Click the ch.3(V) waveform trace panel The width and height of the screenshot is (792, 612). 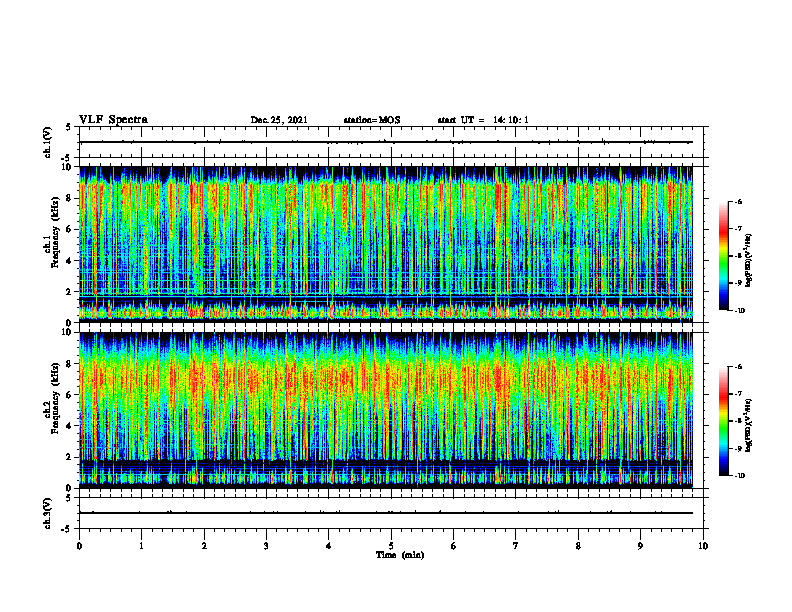(x=391, y=513)
